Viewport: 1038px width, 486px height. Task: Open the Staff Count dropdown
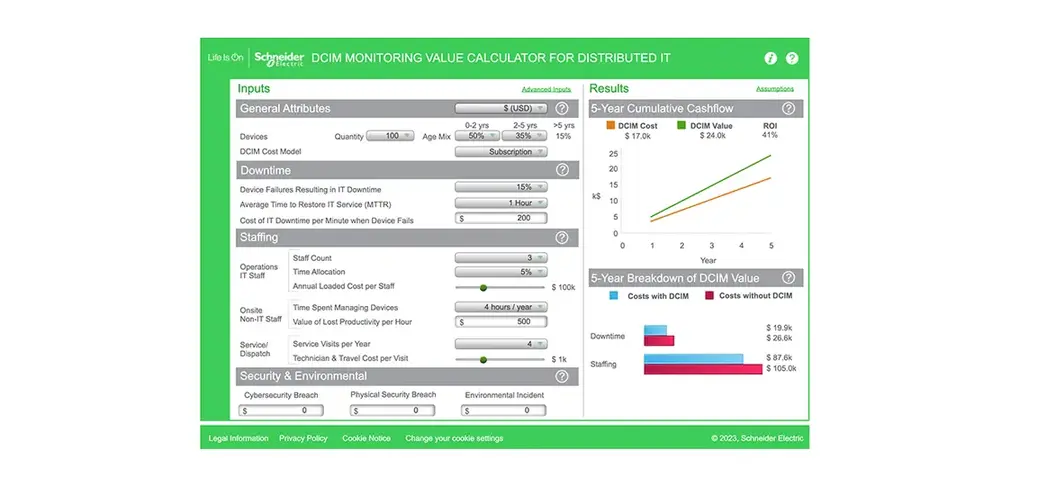pyautogui.click(x=501, y=258)
